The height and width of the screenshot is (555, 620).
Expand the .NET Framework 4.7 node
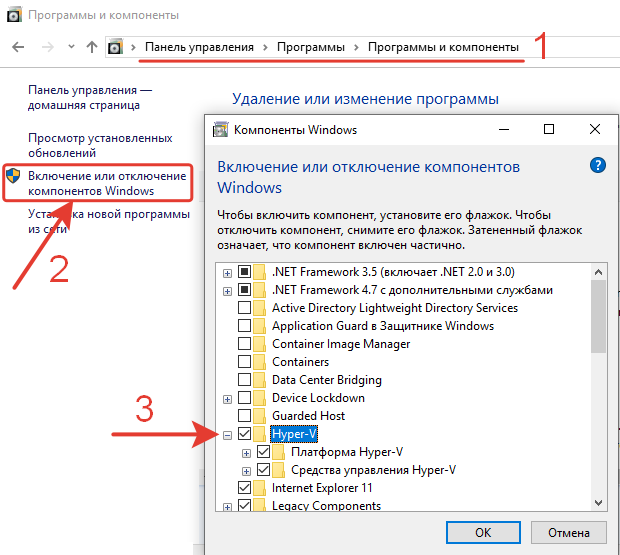pos(227,291)
